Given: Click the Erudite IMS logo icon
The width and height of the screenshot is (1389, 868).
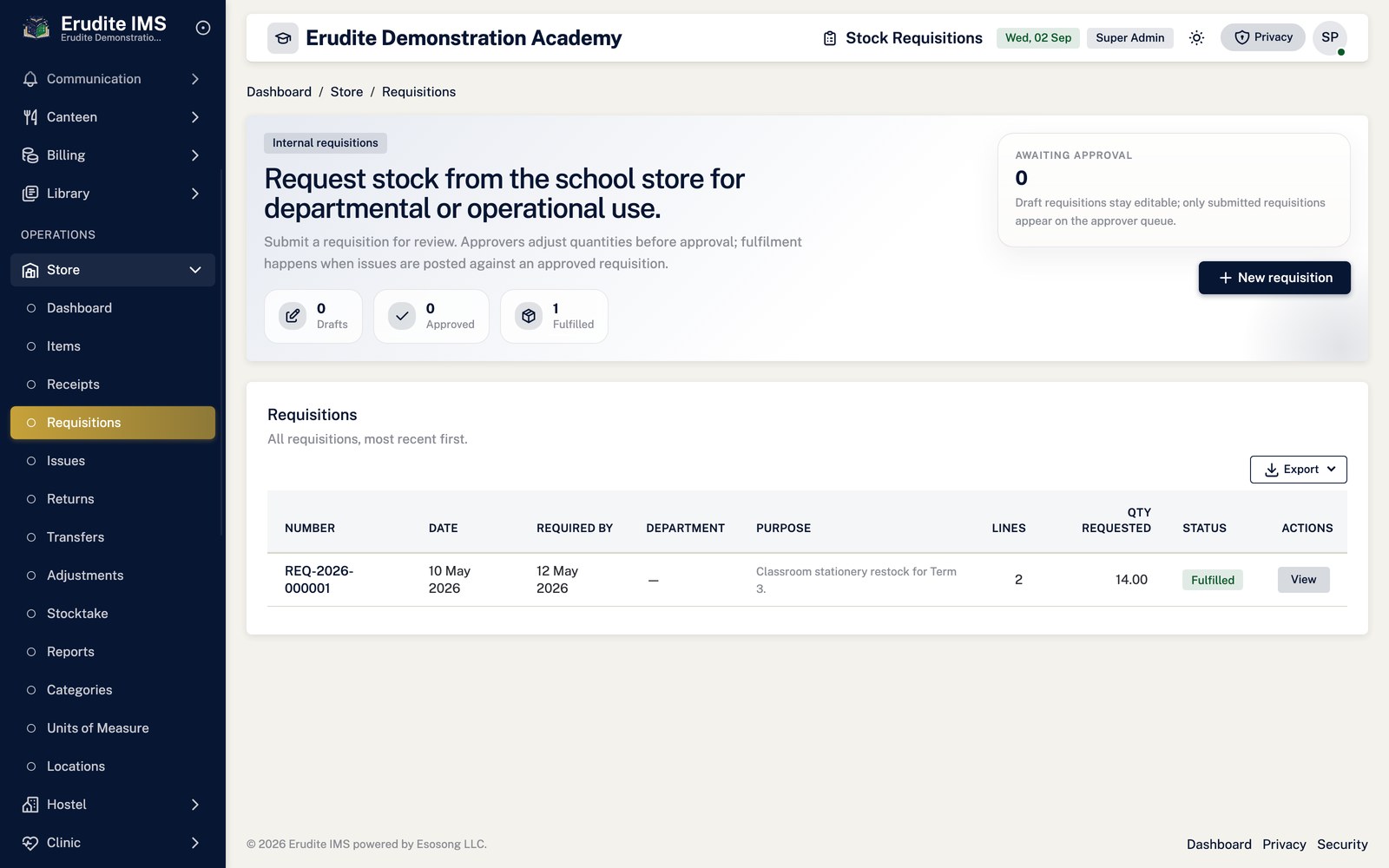Looking at the screenshot, I should coord(36,28).
